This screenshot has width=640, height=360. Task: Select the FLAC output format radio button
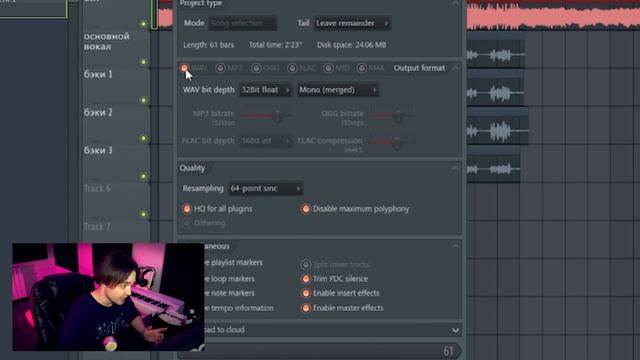tap(292, 68)
